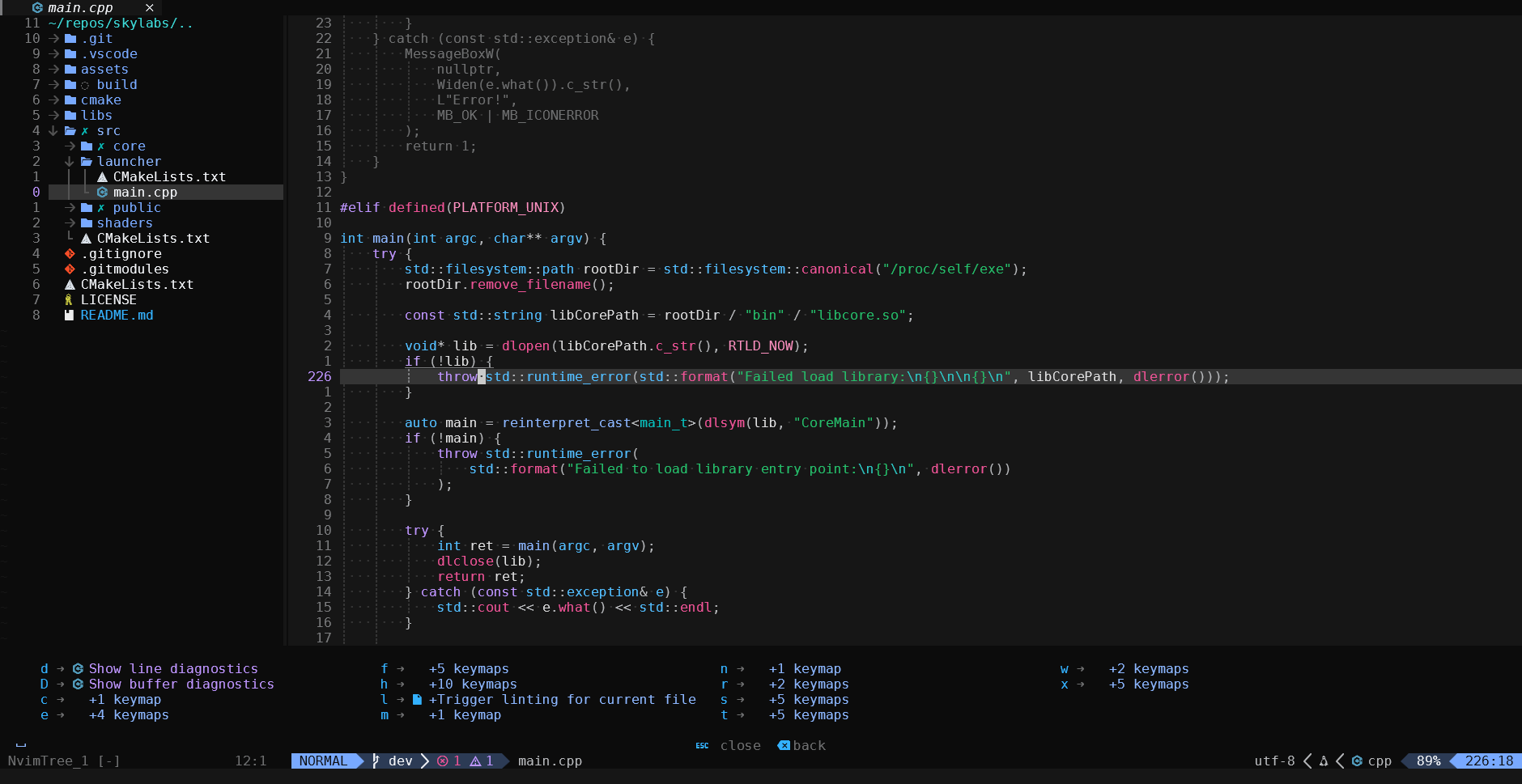Viewport: 1522px width, 784px height.
Task: Click the root path ~/repos/skylabs/..
Action: pos(121,23)
